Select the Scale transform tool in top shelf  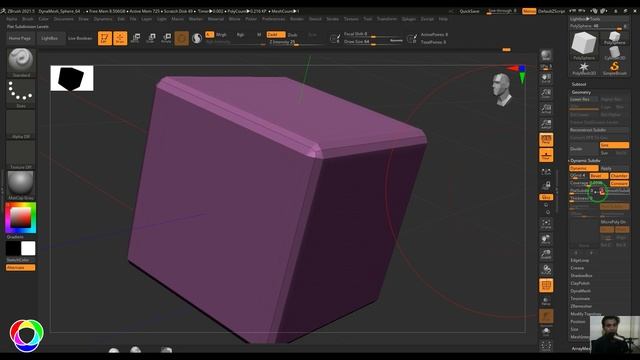151,38
